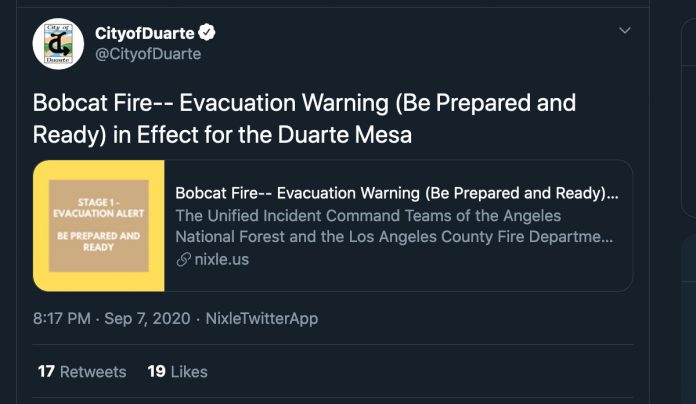Click the verified badge next to CityofDuarte

coord(206,32)
